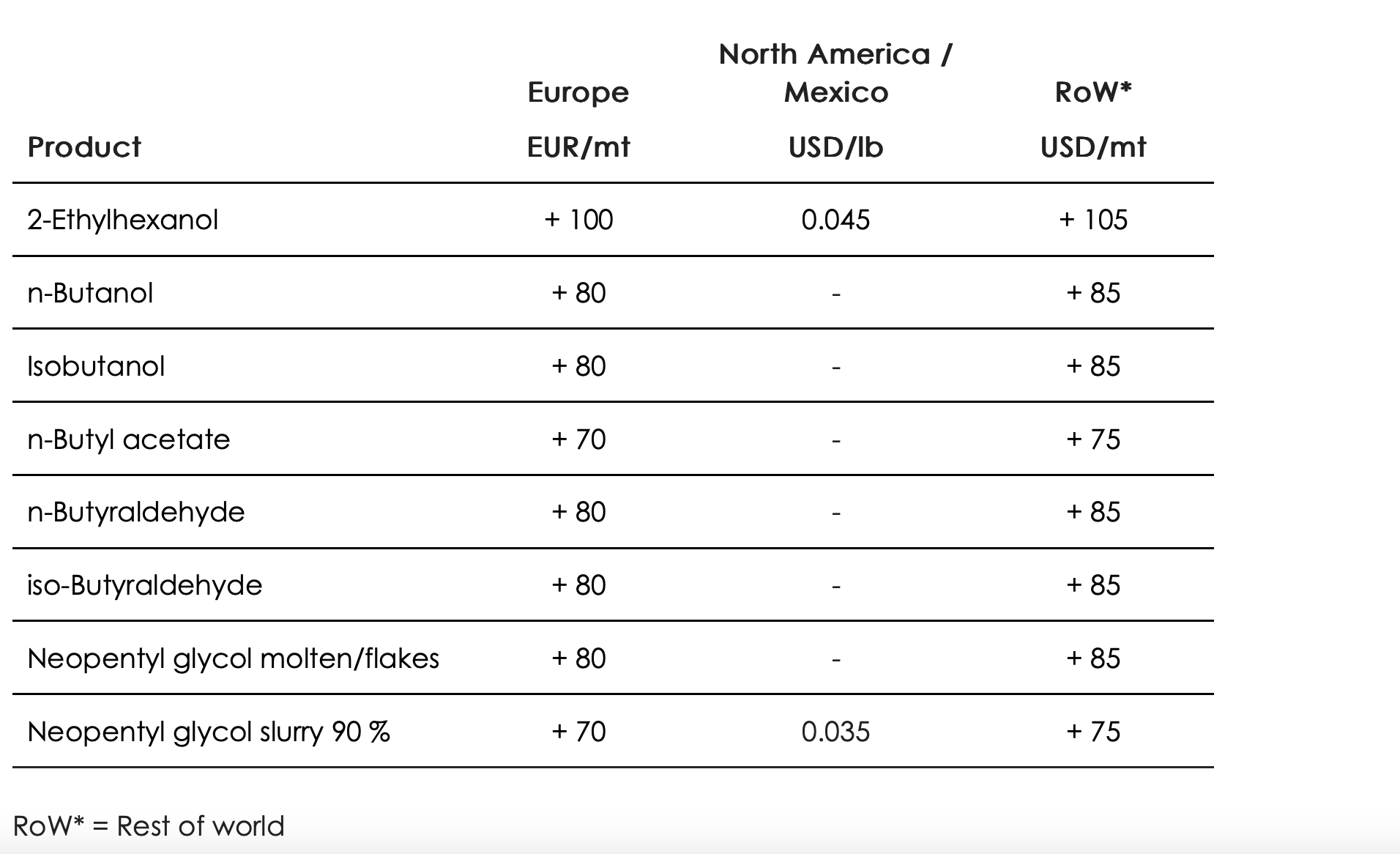Select the + 105 RoW value

1093,220
